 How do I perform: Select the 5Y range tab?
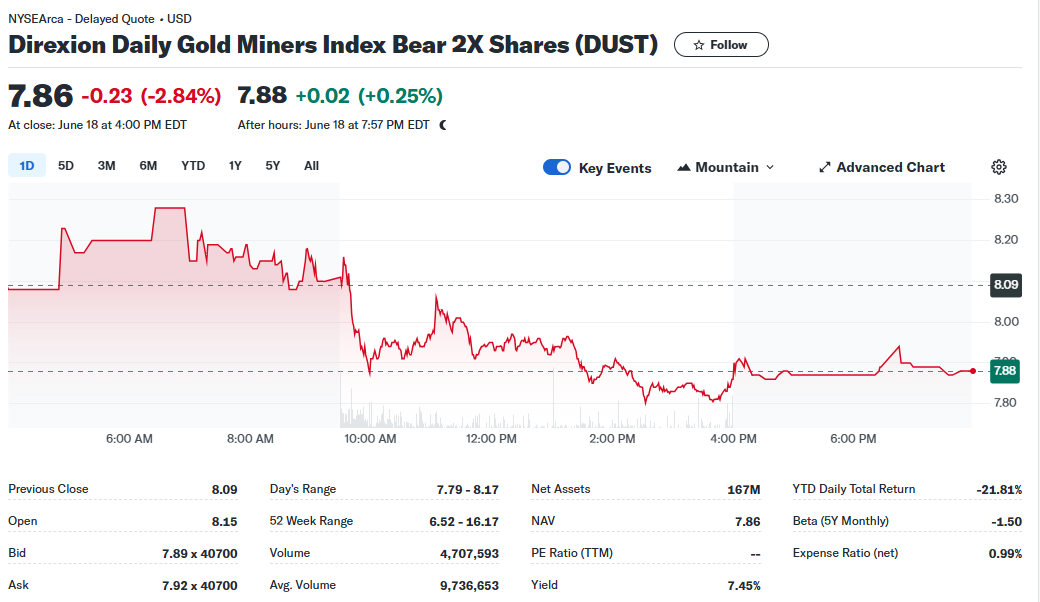click(273, 166)
